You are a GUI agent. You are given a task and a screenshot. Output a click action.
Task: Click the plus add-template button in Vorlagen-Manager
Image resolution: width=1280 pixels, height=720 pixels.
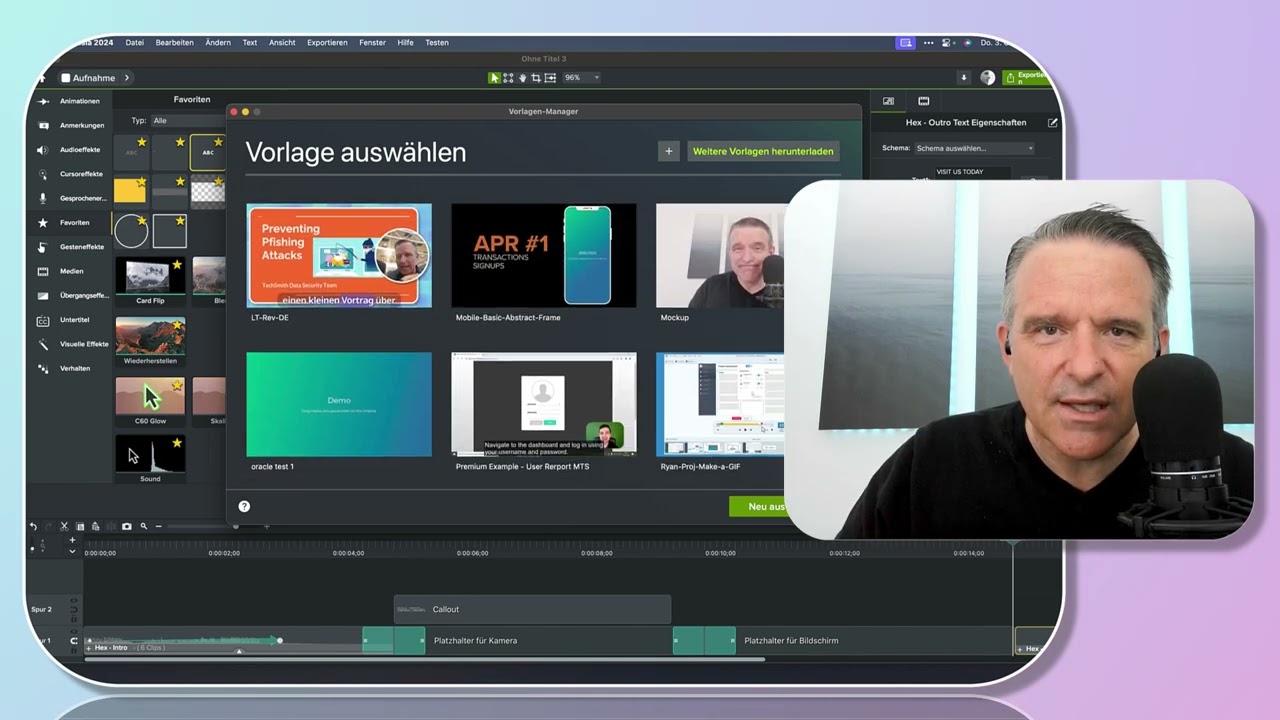pos(669,151)
